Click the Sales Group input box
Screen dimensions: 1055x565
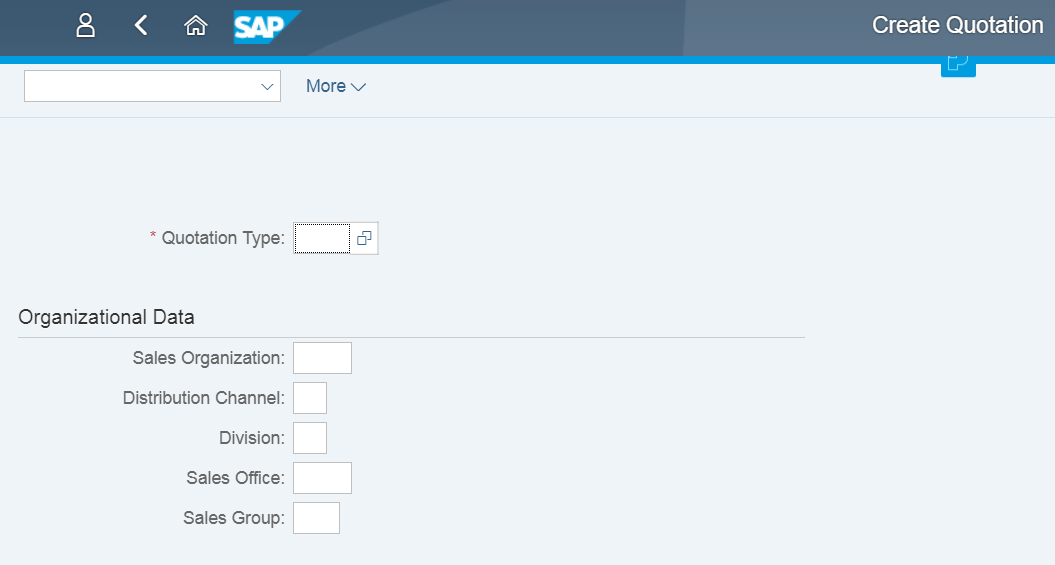(316, 518)
